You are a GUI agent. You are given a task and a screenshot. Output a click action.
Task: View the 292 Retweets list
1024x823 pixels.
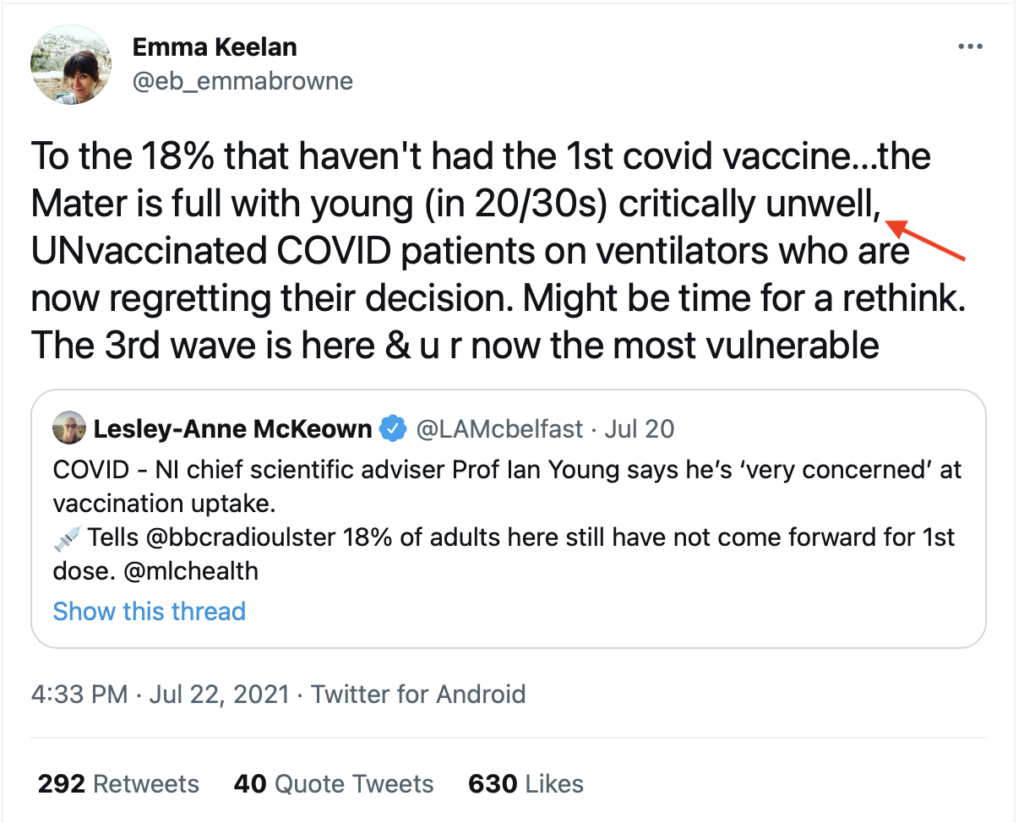click(118, 783)
